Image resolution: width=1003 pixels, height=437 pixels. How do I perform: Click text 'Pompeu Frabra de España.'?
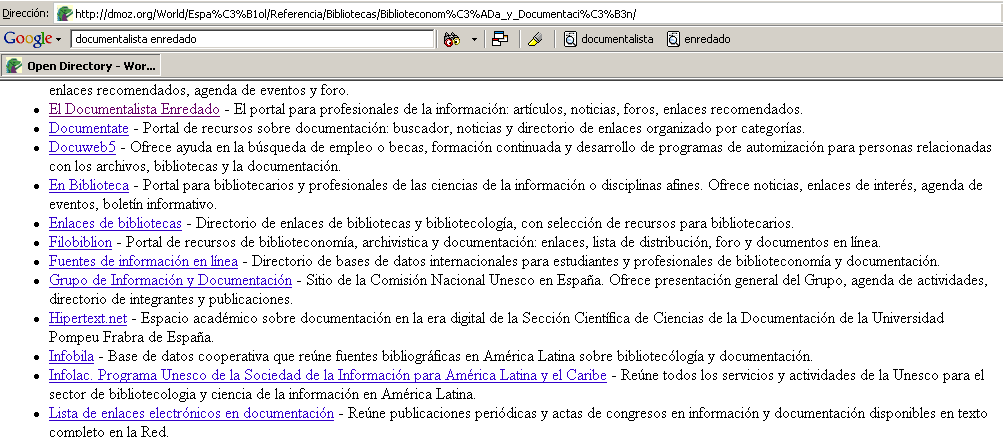131,337
